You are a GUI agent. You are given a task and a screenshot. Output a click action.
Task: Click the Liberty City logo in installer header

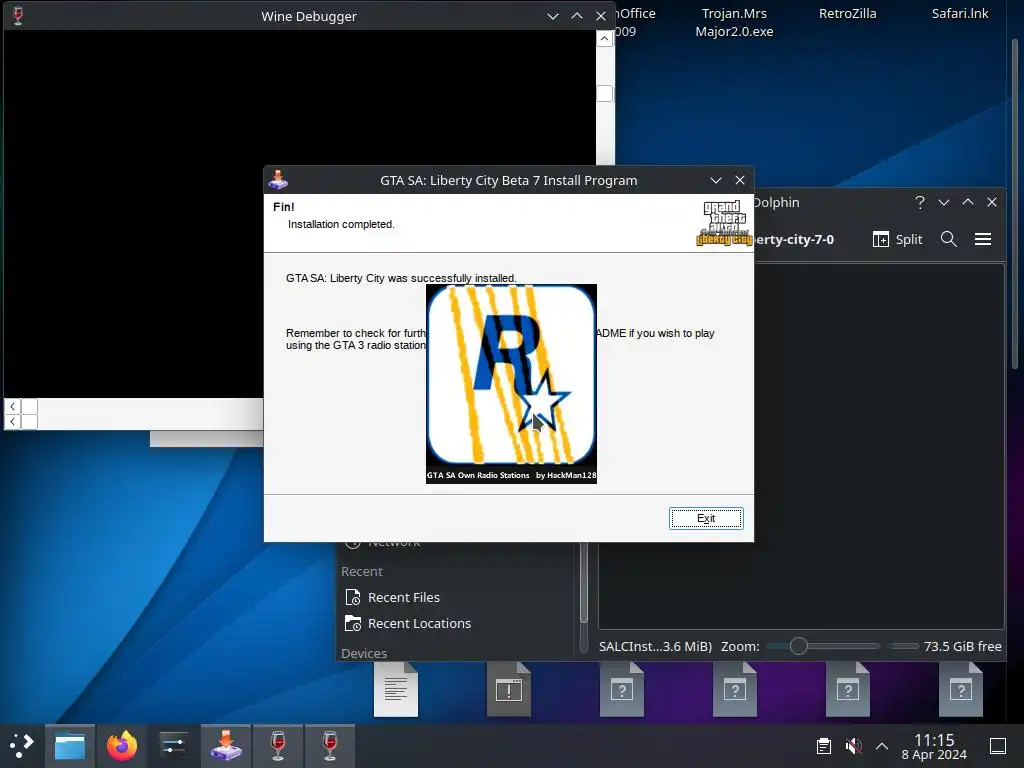click(724, 223)
